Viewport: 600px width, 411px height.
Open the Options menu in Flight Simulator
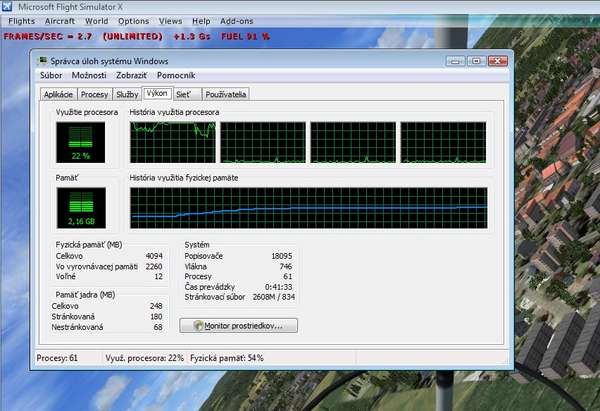[133, 21]
